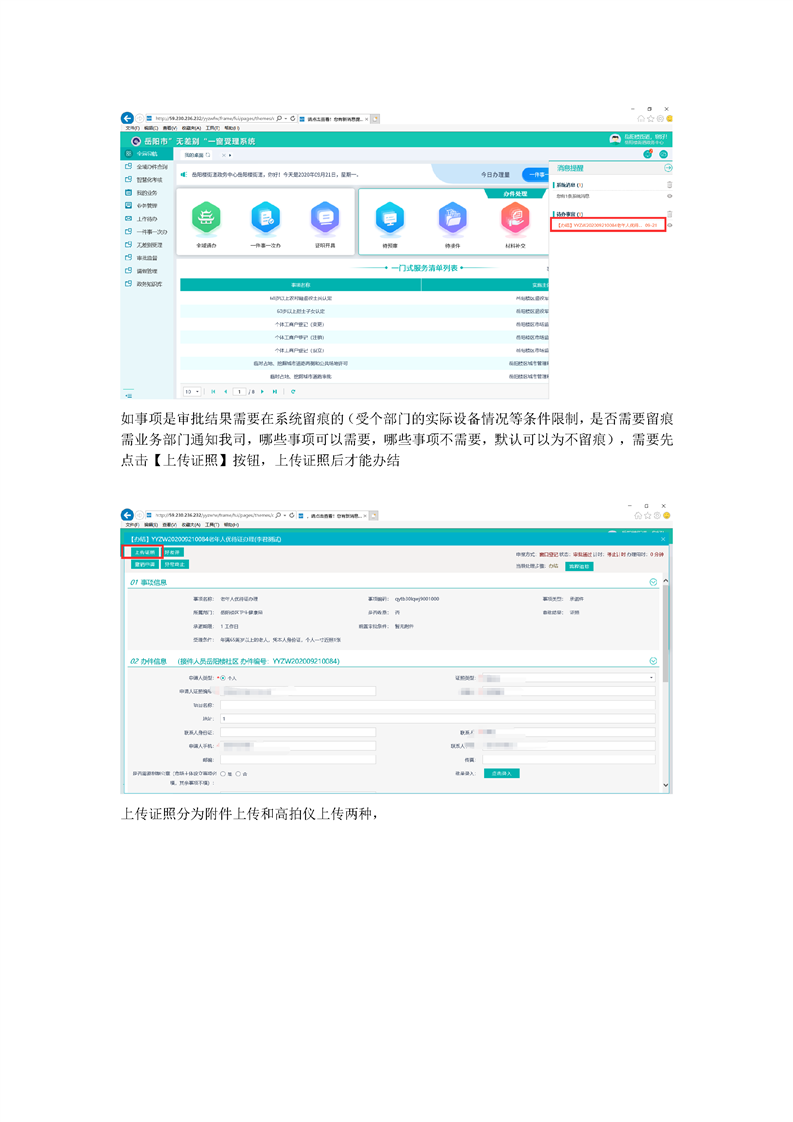Click the 上传证照 button
This screenshot has width=793, height=1122.
[141, 552]
